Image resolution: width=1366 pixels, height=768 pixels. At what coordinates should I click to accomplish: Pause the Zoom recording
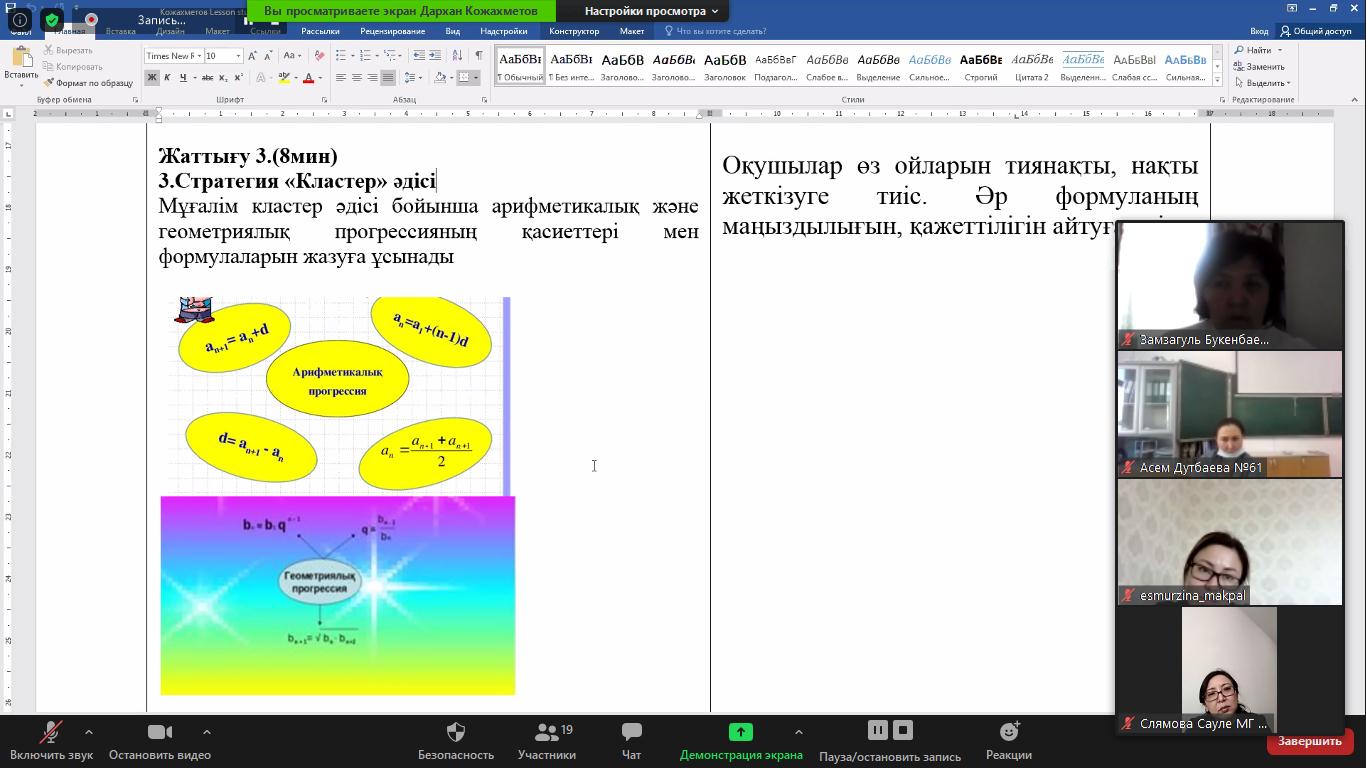click(877, 730)
